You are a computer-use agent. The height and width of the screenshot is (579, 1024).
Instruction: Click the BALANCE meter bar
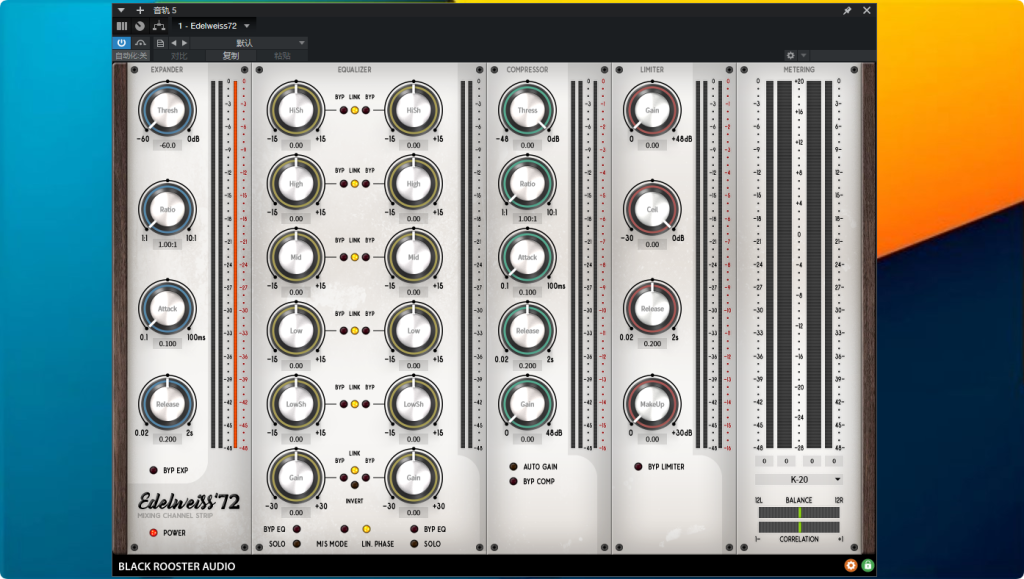point(799,513)
